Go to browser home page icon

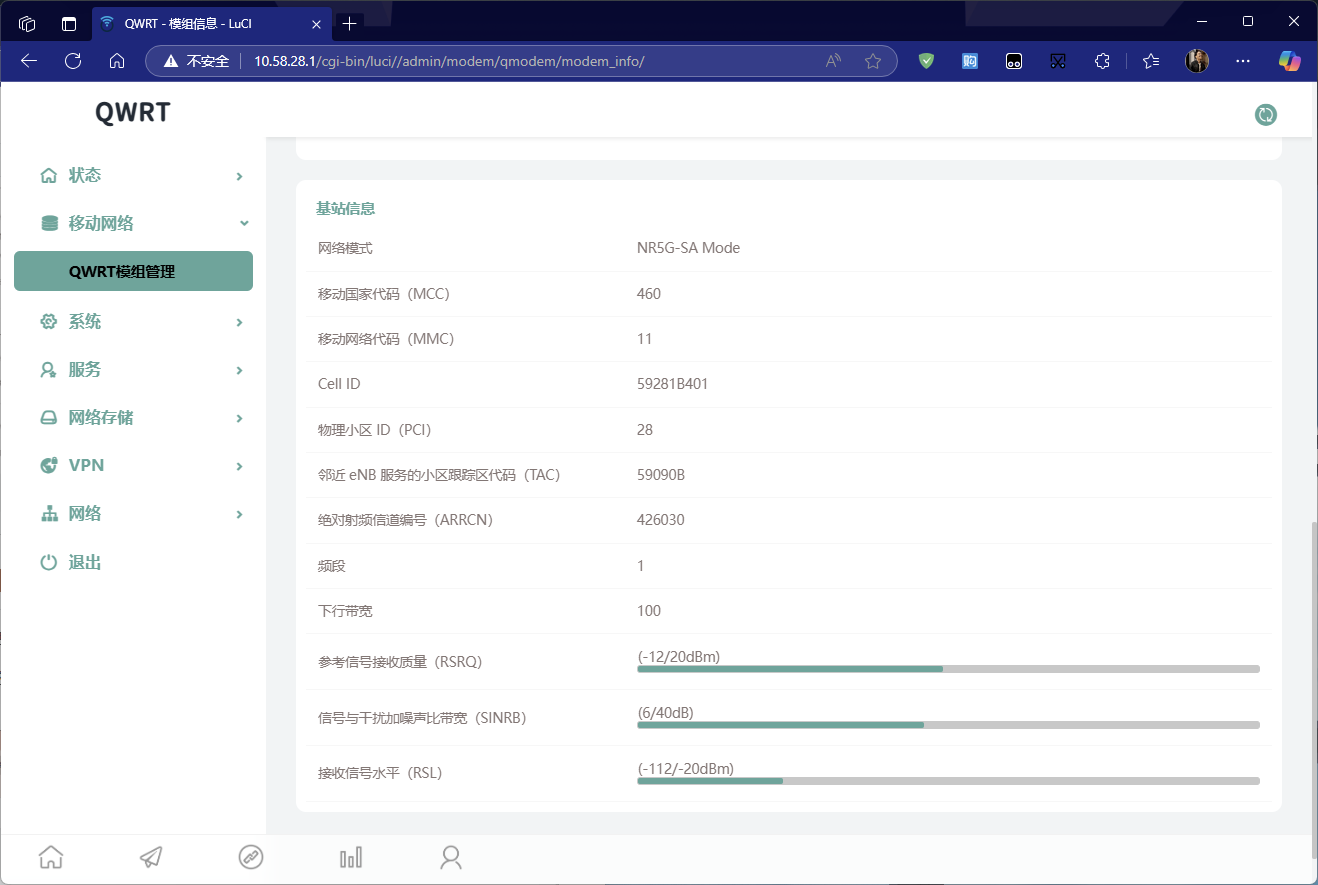tap(117, 61)
